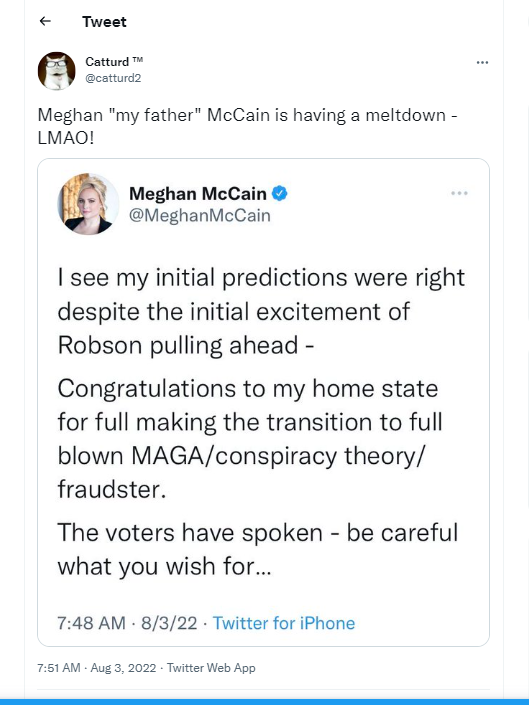Click Meghan McCain display name
529x705 pixels.
tap(198, 194)
